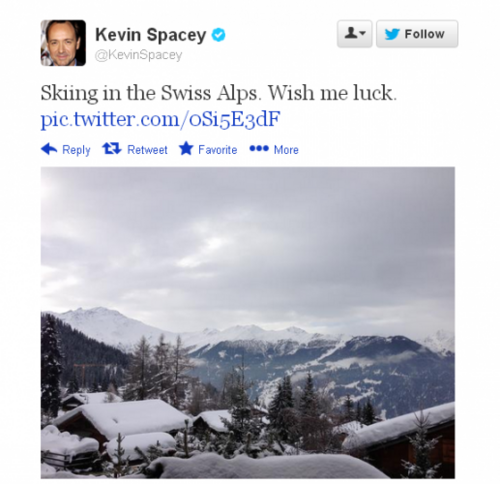Click the tweet text about skiing
The width and height of the screenshot is (500, 484).
pyautogui.click(x=219, y=93)
